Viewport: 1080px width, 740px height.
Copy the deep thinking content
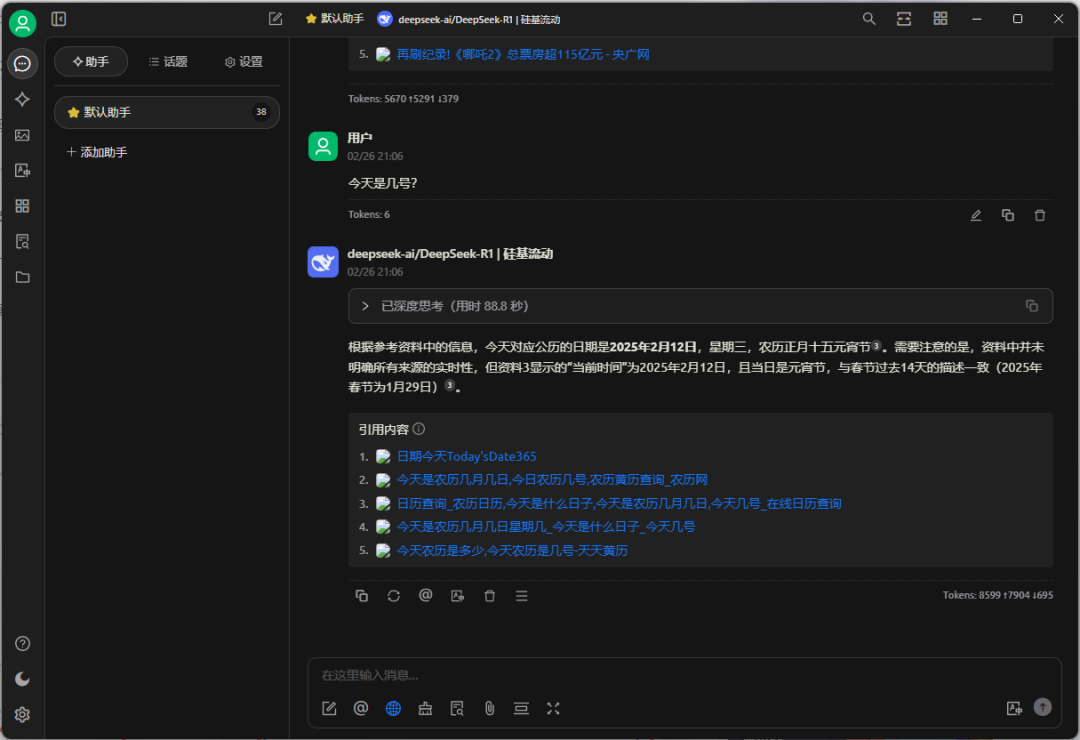1032,306
